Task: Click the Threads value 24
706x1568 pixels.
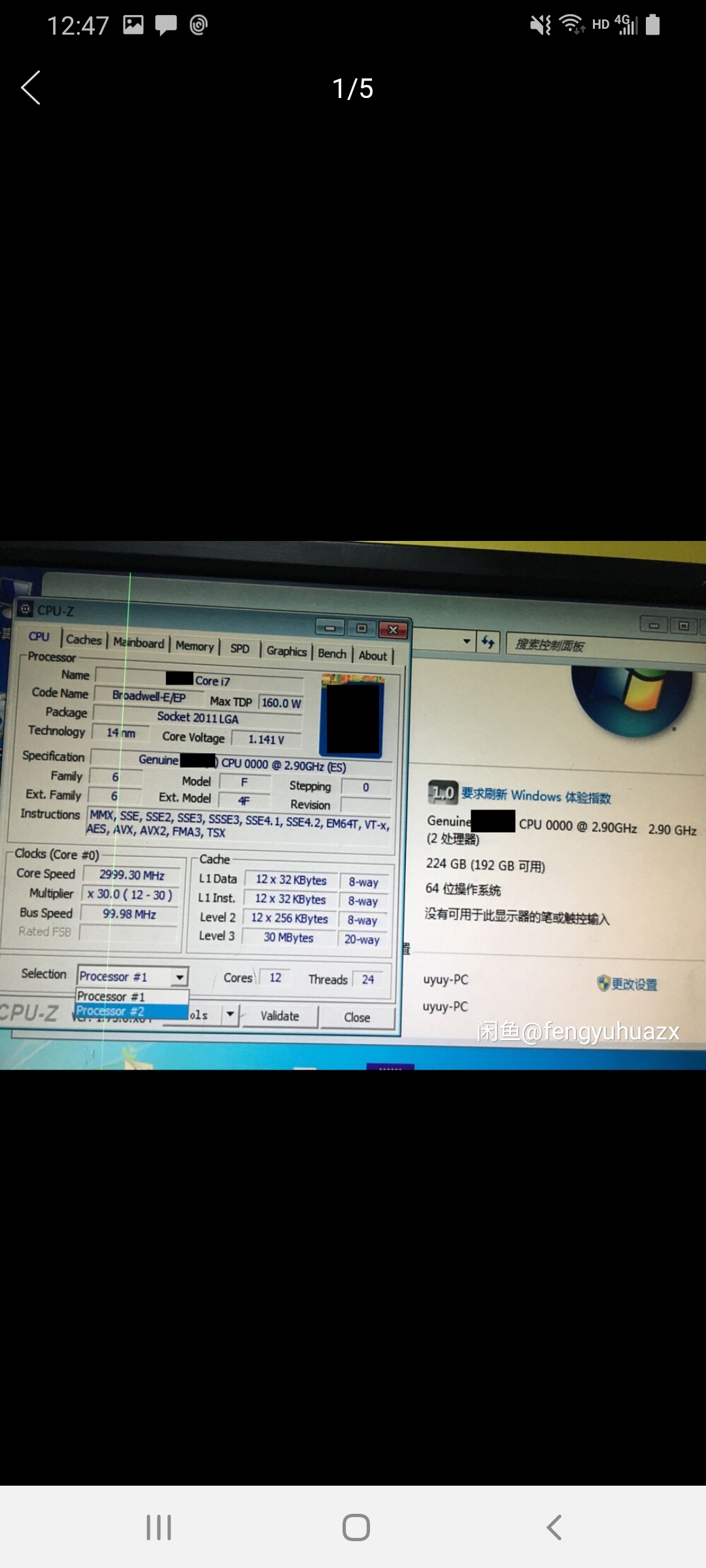Action: (368, 979)
